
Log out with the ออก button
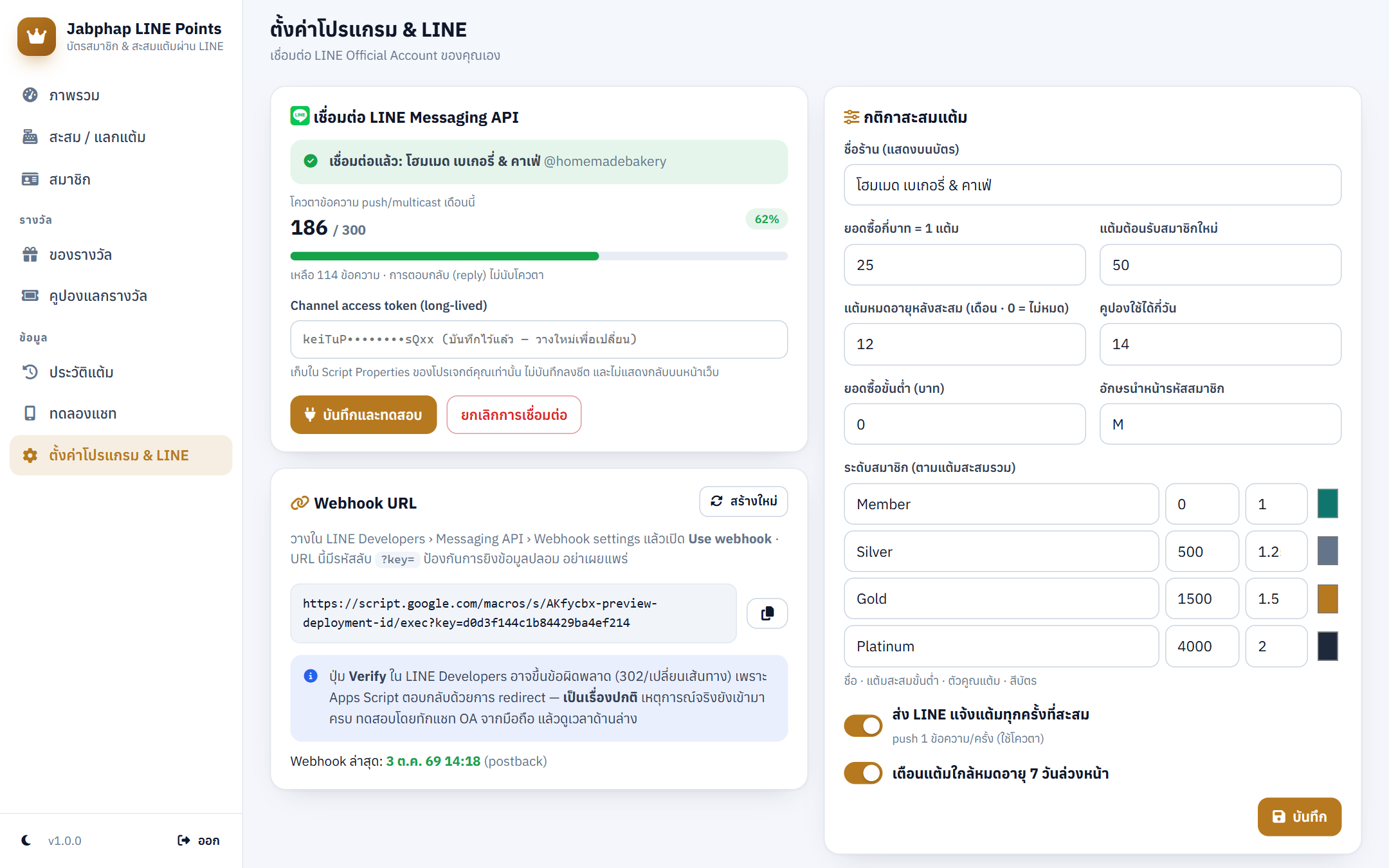click(x=199, y=840)
